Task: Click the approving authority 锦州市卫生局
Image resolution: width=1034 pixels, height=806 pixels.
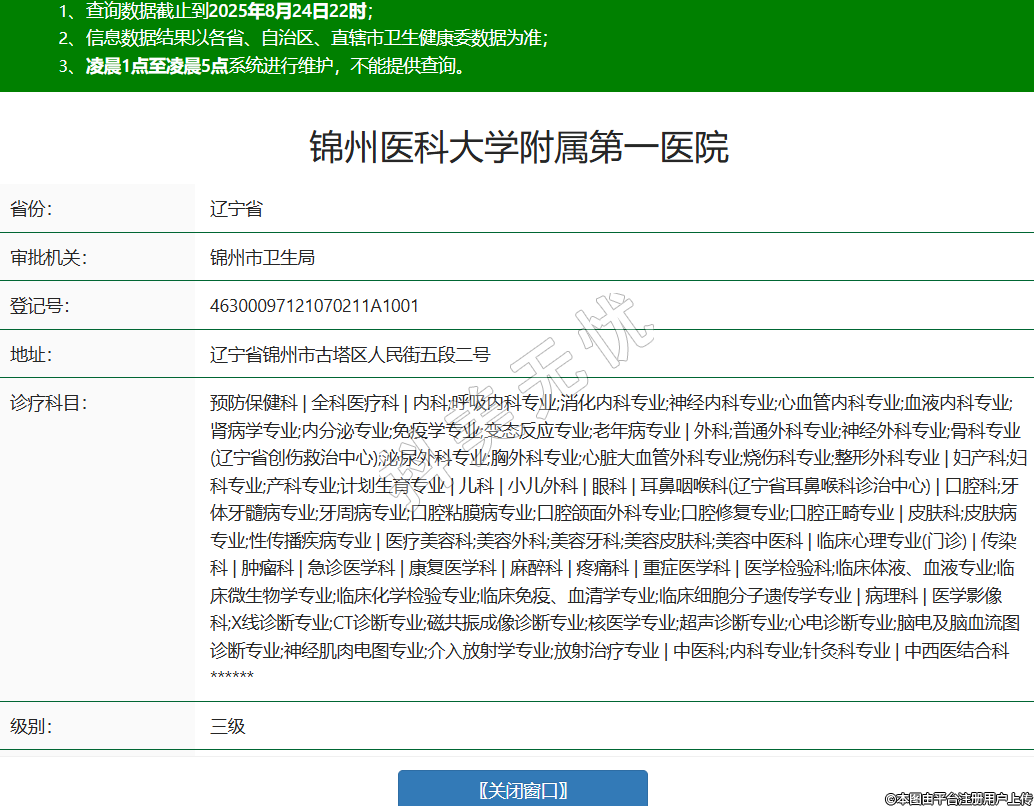Action: point(262,257)
